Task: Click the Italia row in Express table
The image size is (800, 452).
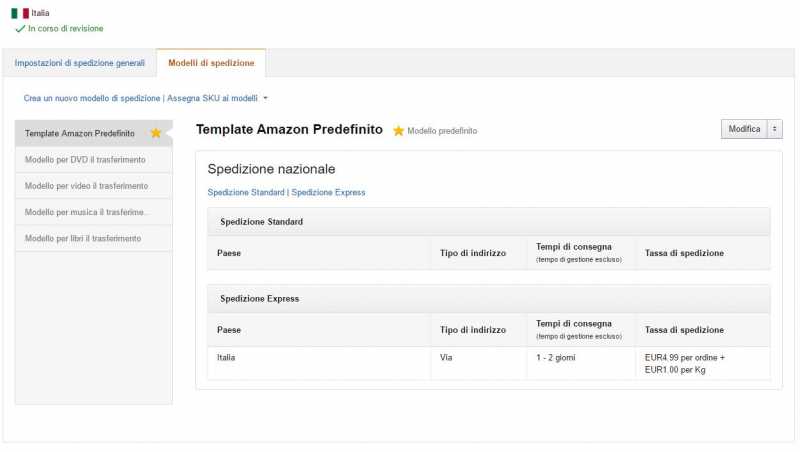Action: 226,357
